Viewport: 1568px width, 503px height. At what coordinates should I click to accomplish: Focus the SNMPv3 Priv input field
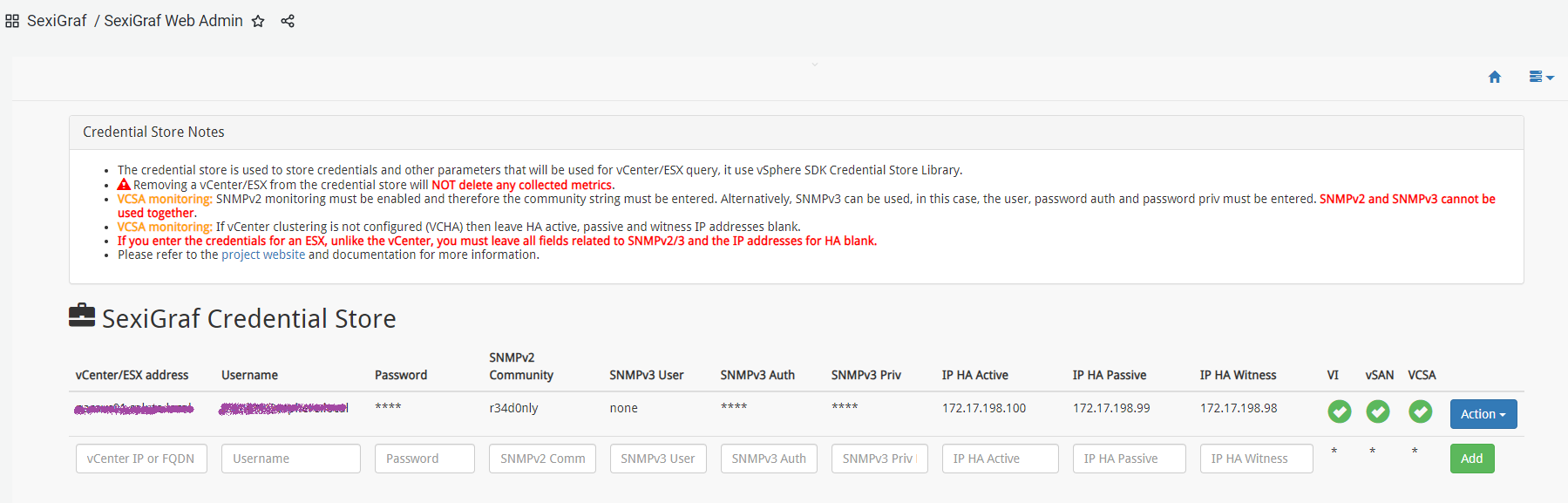[x=879, y=459]
